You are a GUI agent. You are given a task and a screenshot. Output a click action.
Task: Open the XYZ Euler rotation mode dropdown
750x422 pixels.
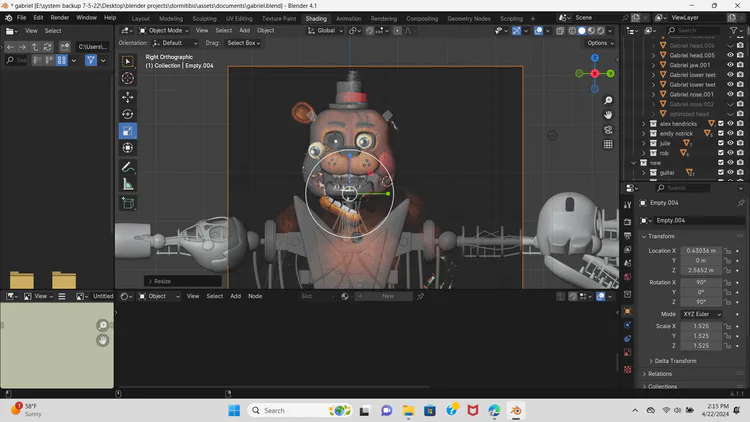tap(701, 314)
